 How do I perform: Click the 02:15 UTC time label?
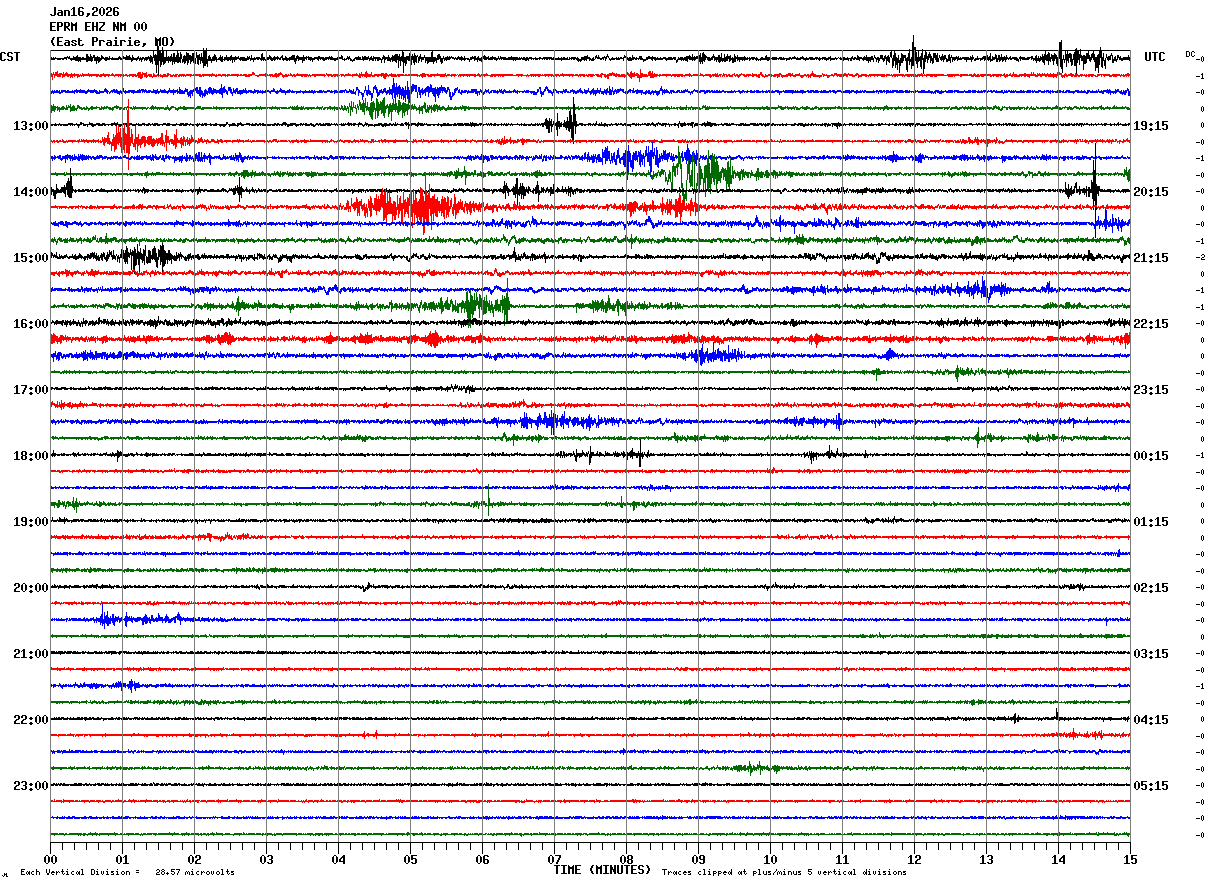[x=1150, y=588]
